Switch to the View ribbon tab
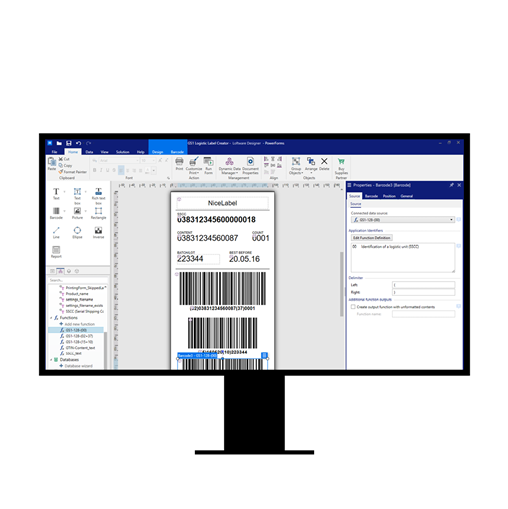The width and height of the screenshot is (508, 509). (x=105, y=152)
